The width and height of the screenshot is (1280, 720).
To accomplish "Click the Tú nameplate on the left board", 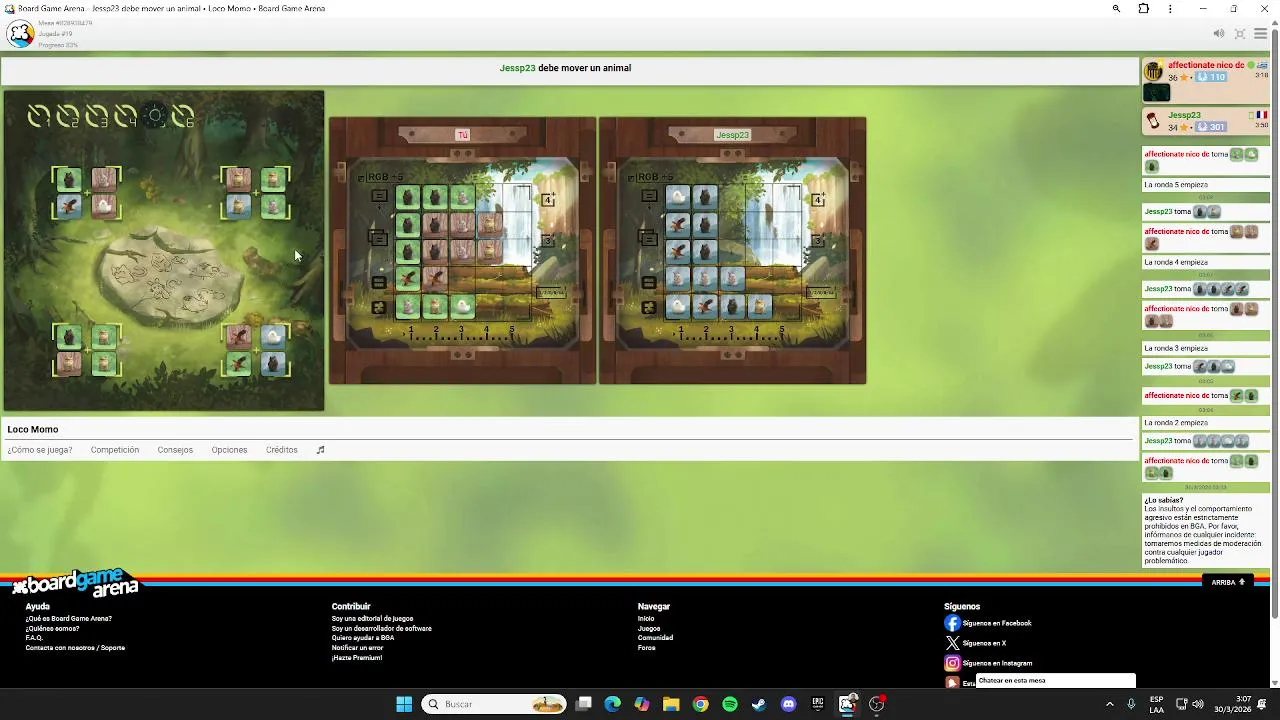I will tap(462, 135).
